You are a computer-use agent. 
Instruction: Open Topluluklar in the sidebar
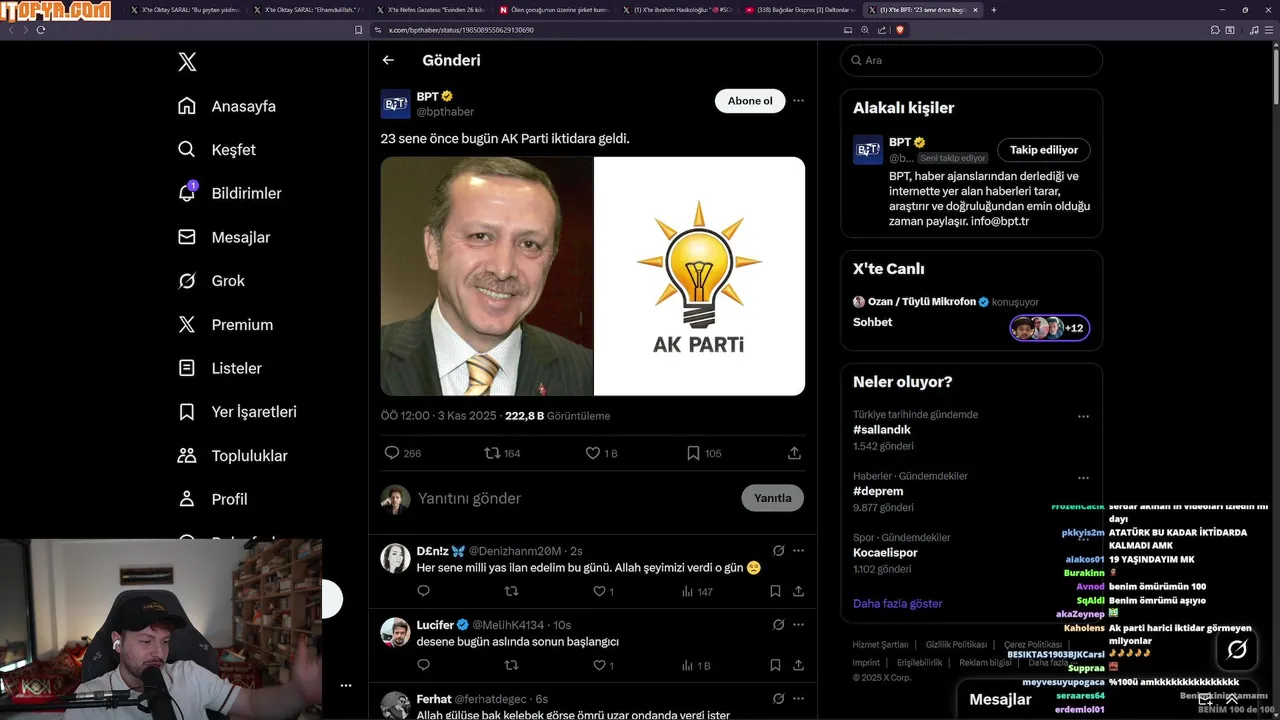pyautogui.click(x=232, y=456)
